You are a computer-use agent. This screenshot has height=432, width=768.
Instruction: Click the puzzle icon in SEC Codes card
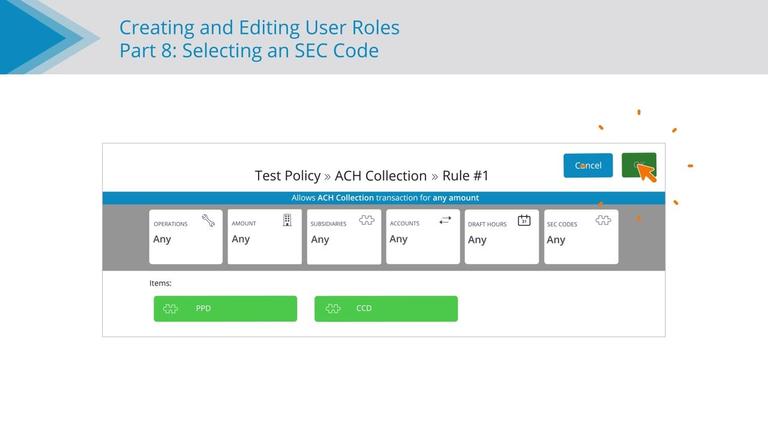click(x=603, y=220)
